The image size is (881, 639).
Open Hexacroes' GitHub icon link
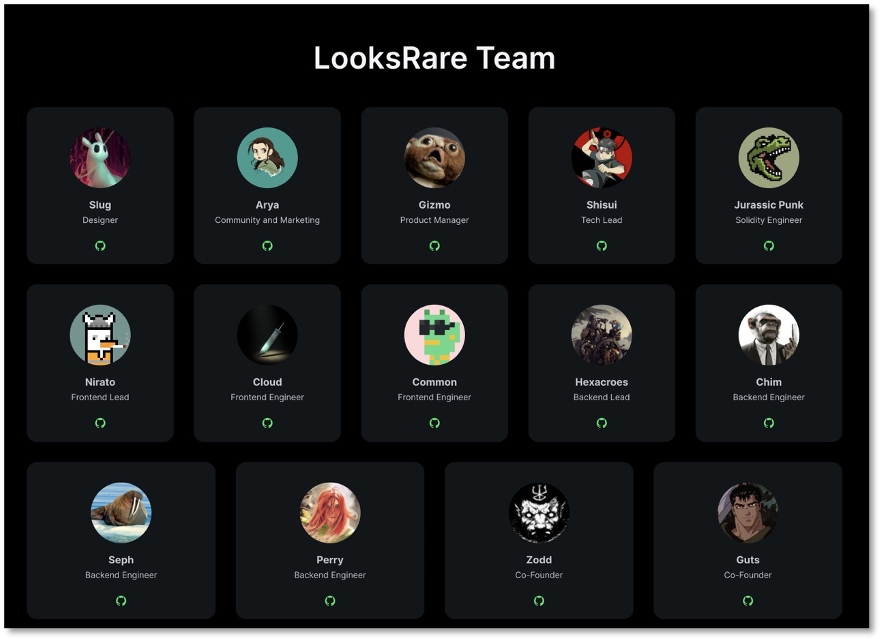click(602, 423)
